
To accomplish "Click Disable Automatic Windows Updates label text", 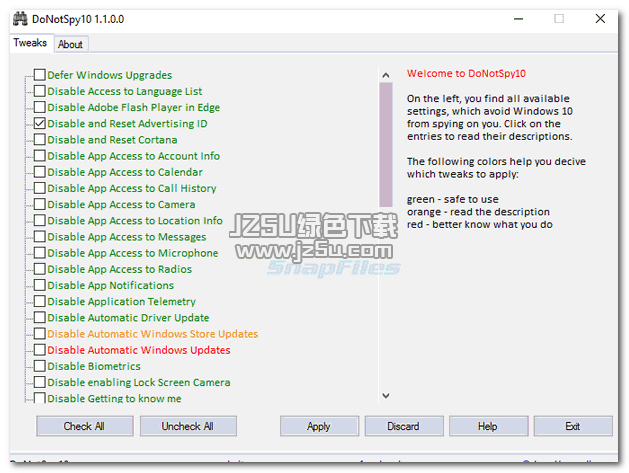I will point(139,350).
